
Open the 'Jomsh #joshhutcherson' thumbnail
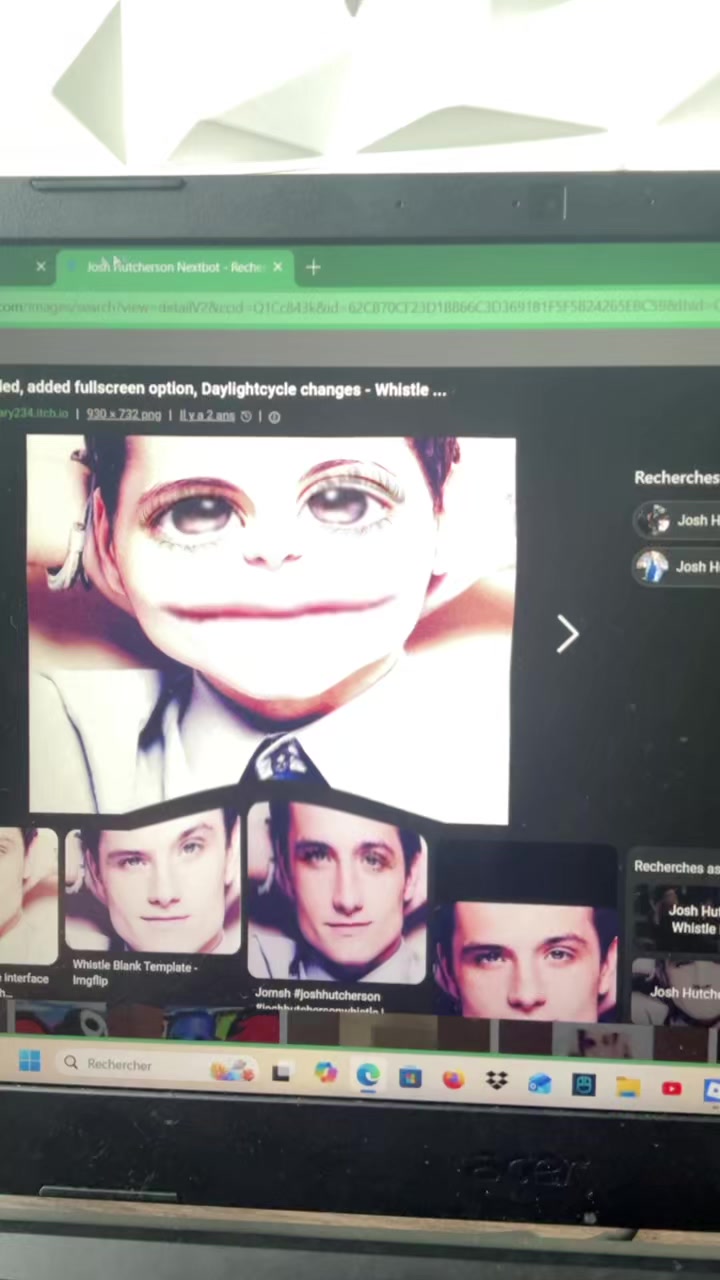337,893
